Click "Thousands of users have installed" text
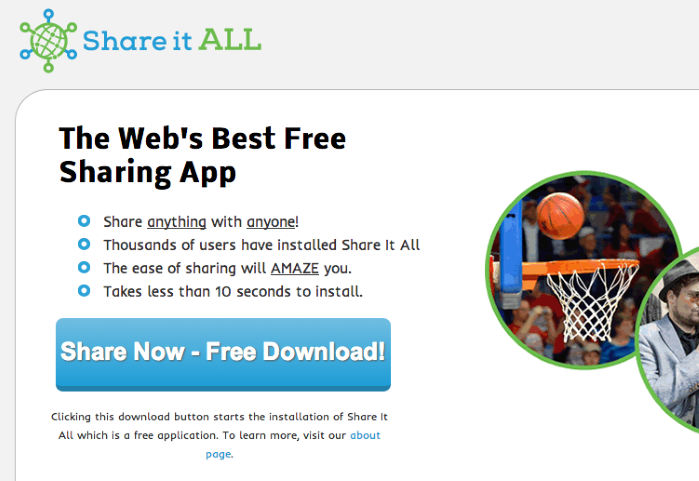The image size is (699, 481). (220, 245)
